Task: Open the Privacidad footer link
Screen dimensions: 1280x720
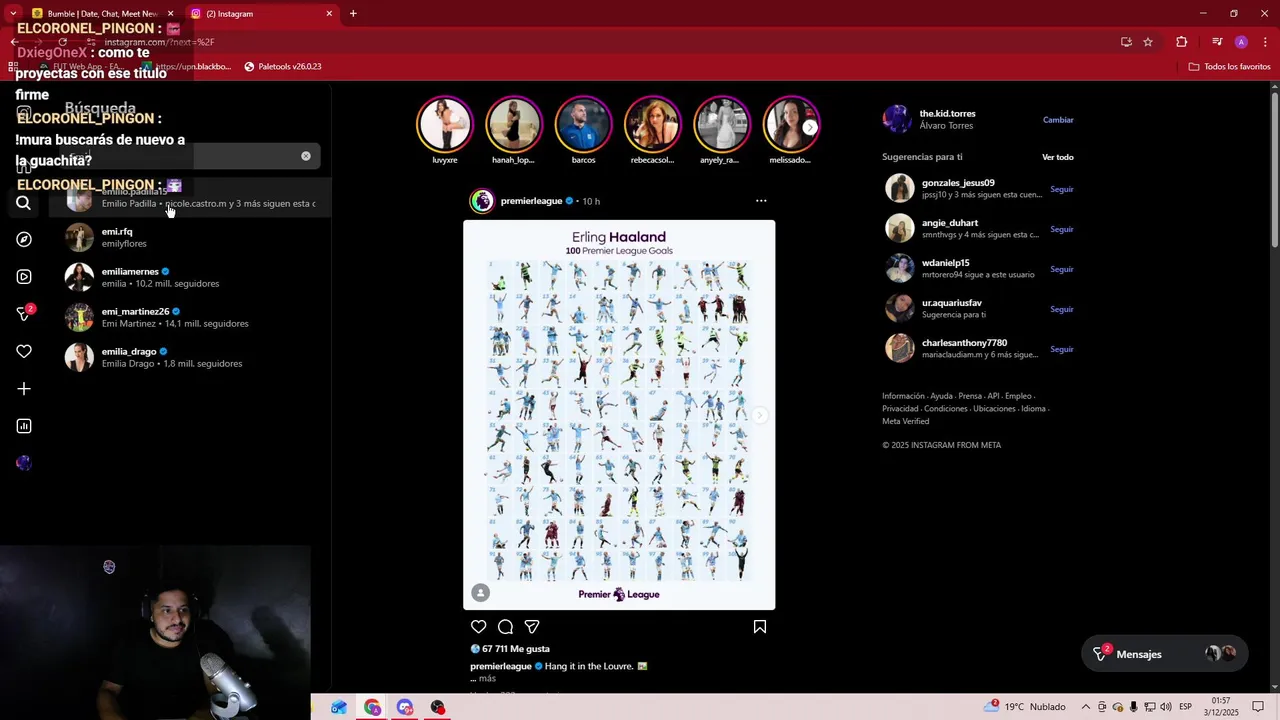Action: (x=900, y=409)
